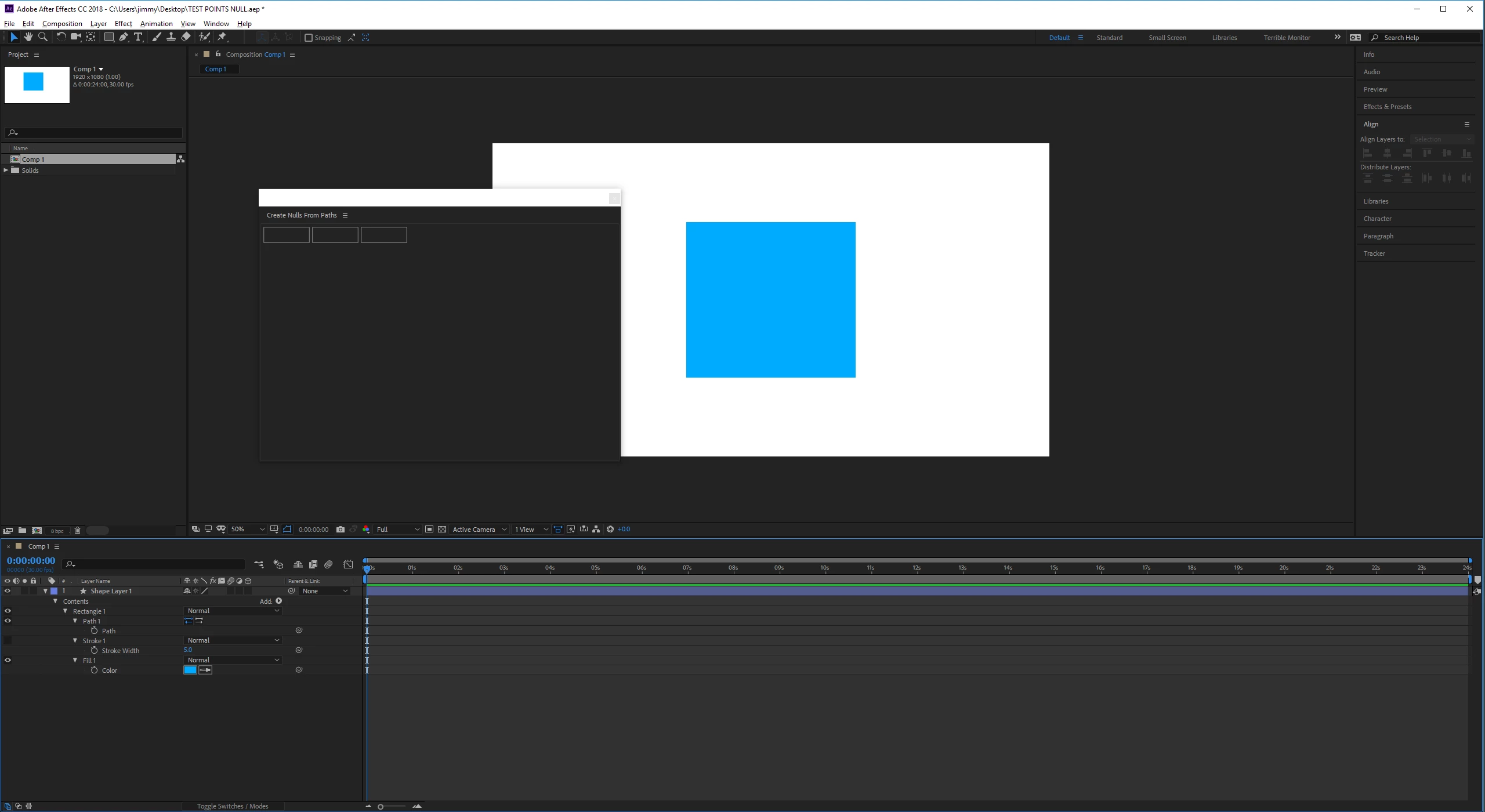The height and width of the screenshot is (812, 1485).
Task: Hide Shape Layer 1 with eye icon
Action: click(x=8, y=591)
